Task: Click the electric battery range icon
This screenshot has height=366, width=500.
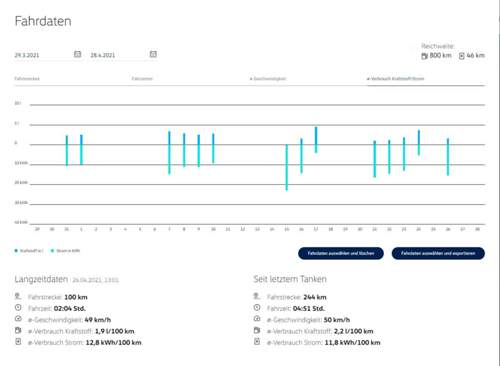Action: (462, 56)
